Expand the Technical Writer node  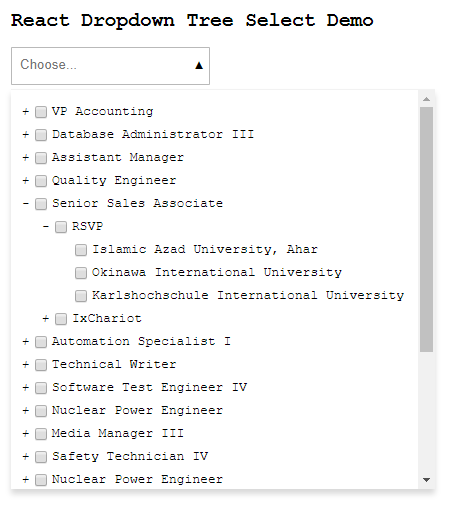coord(26,365)
